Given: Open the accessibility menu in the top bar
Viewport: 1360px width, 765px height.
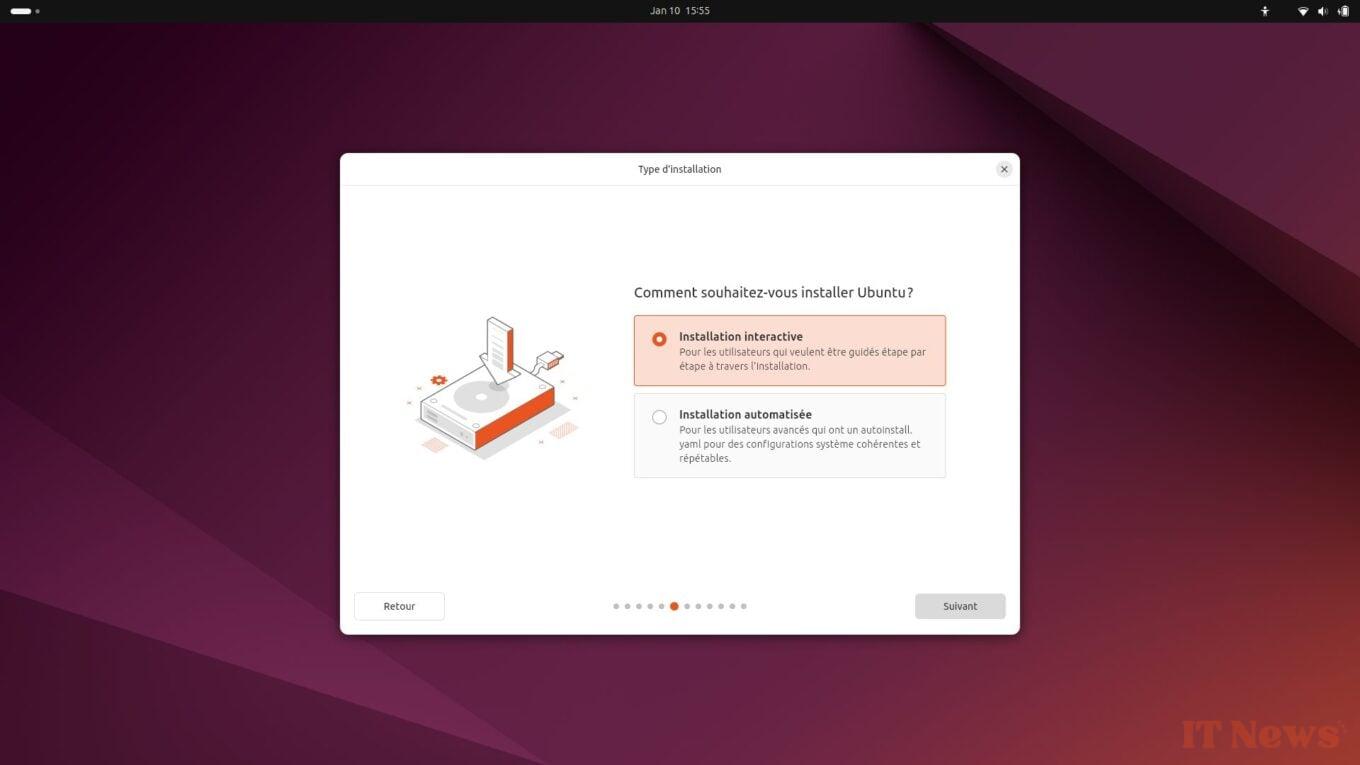Looking at the screenshot, I should [x=1264, y=11].
